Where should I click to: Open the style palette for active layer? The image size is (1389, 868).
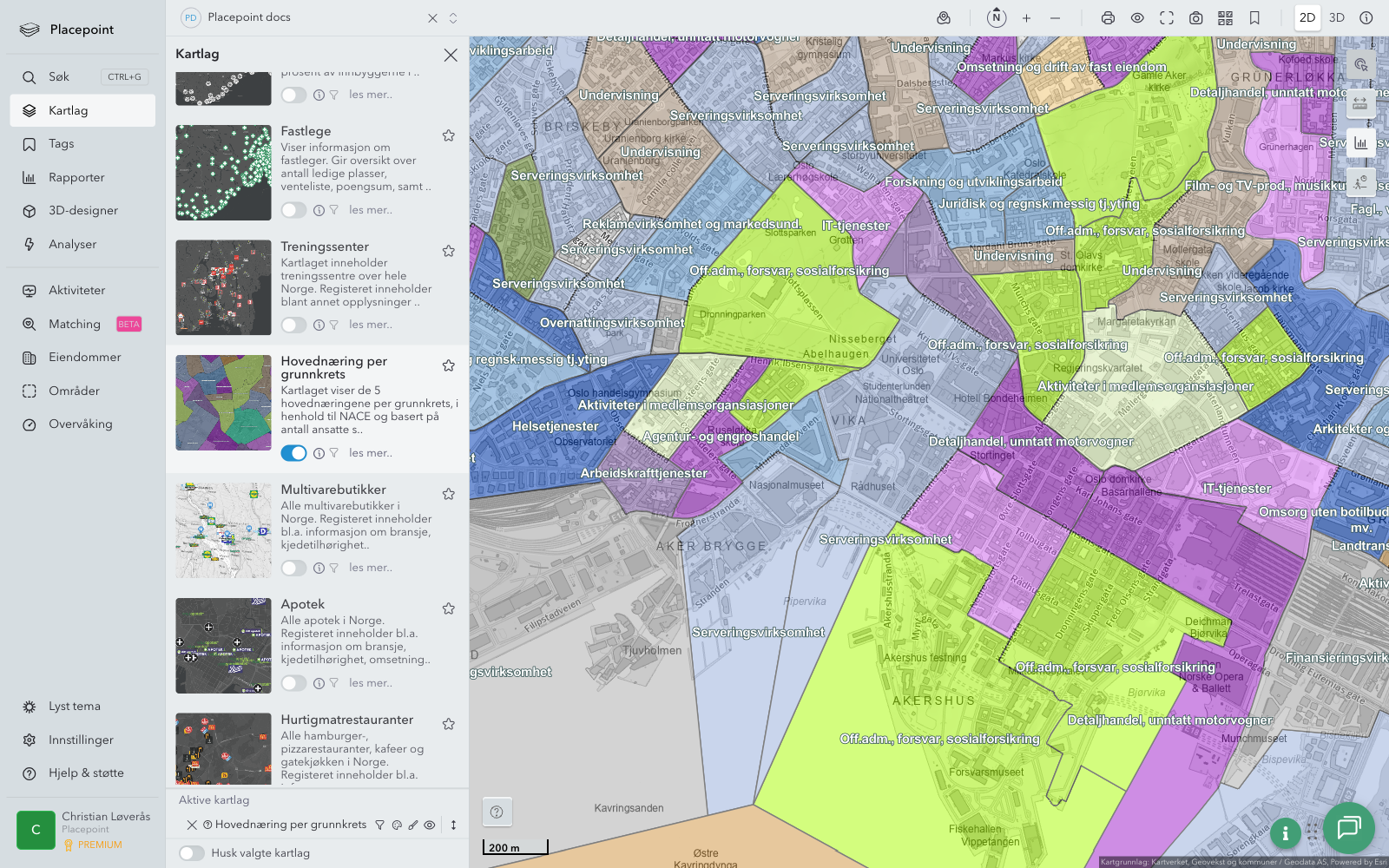pyautogui.click(x=397, y=825)
